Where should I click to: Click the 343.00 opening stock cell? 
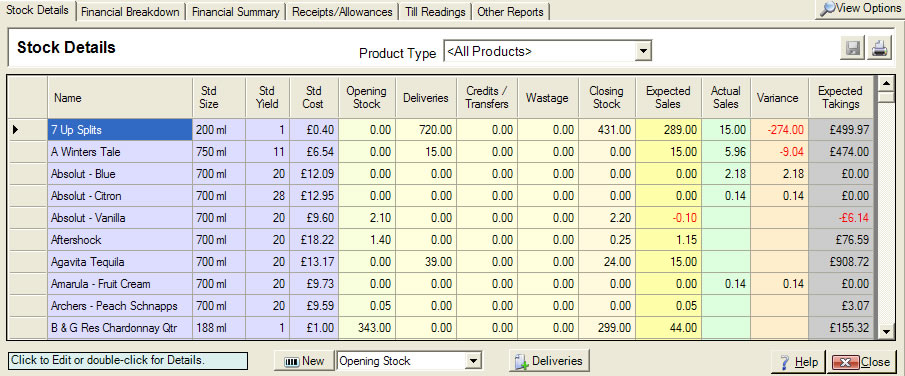367,327
